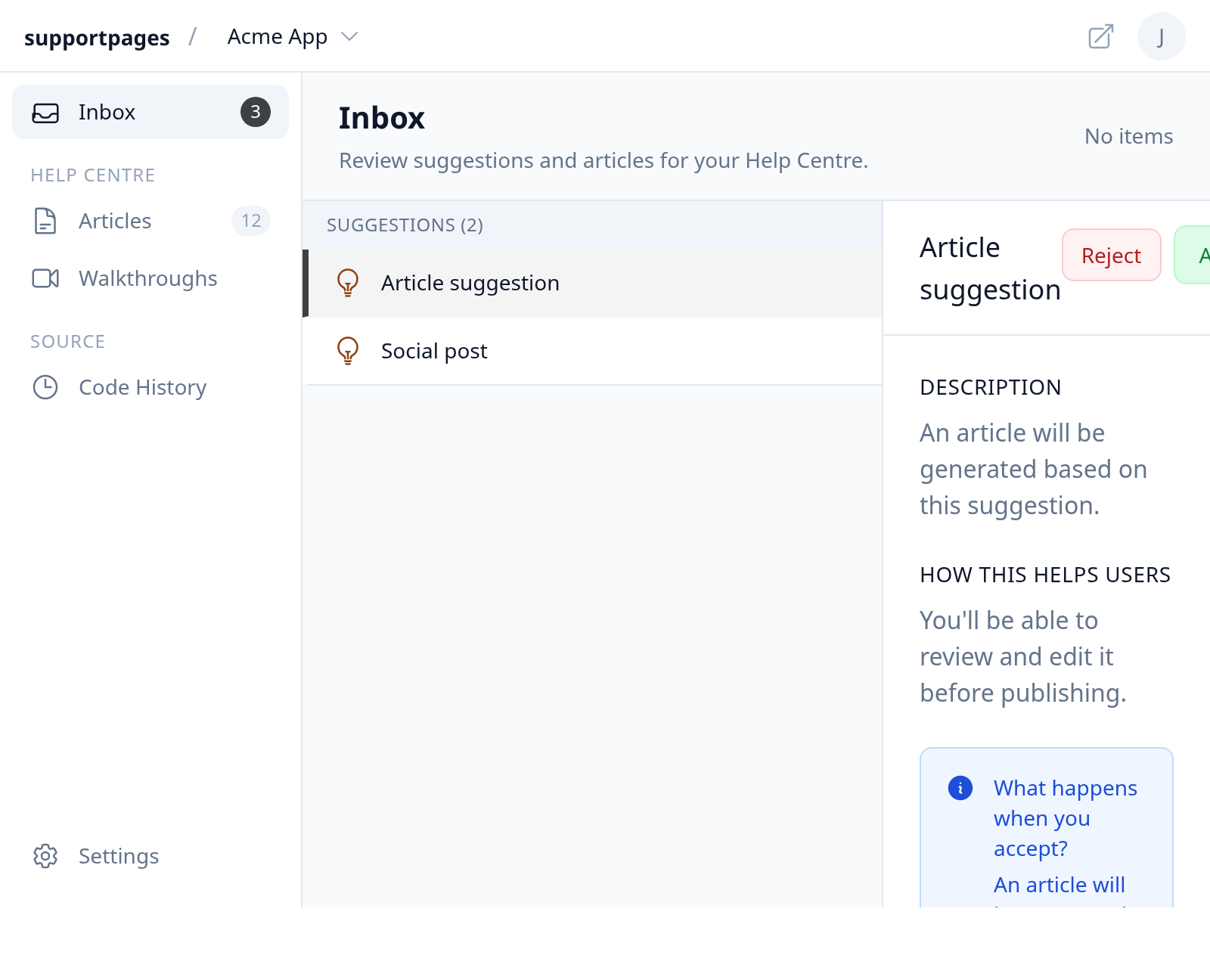Click the Inbox tray icon in sidebar
The height and width of the screenshot is (980, 1210).
pyautogui.click(x=45, y=113)
